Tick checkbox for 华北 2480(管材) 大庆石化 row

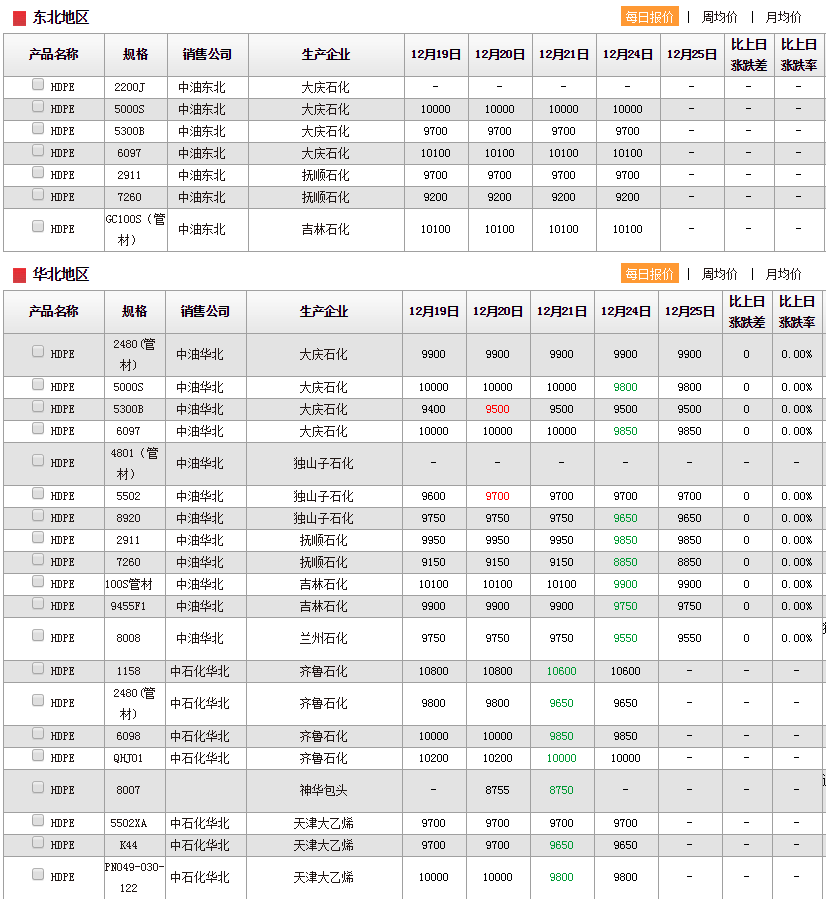(38, 351)
